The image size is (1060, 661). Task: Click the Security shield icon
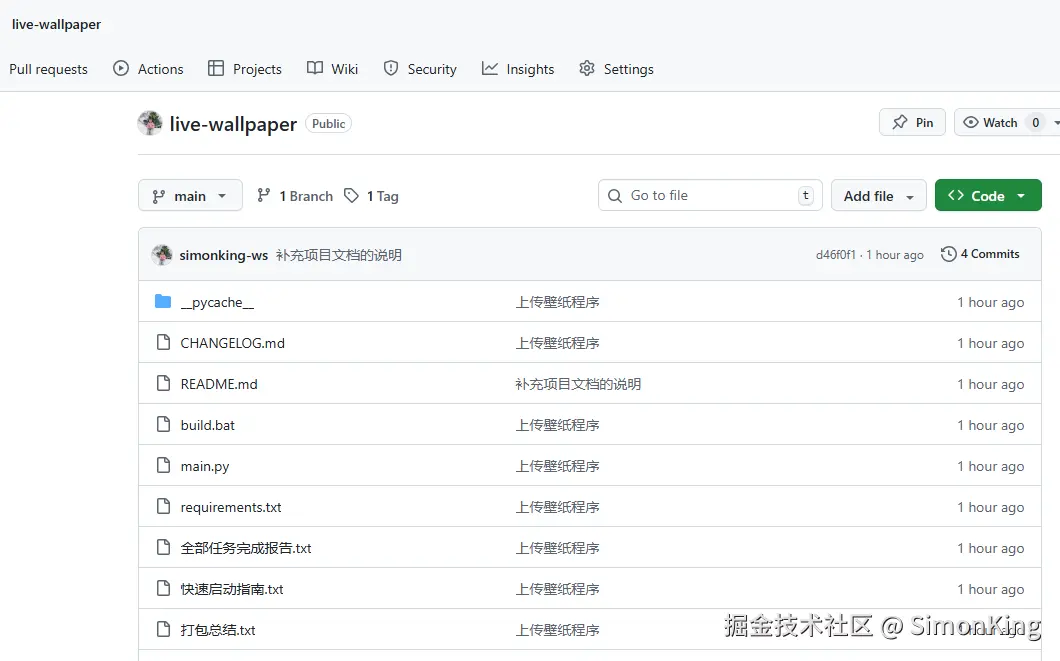click(391, 68)
